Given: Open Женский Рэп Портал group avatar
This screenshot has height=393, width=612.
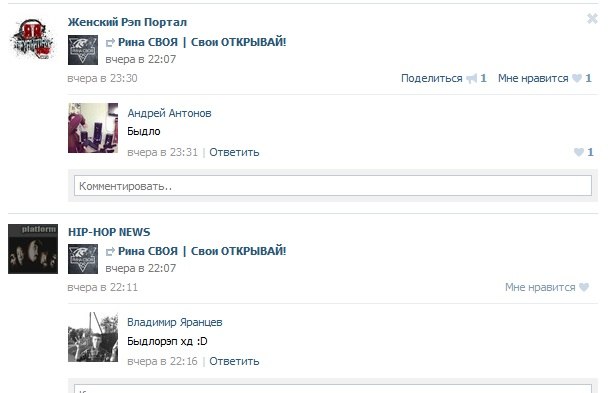Looking at the screenshot, I should (33, 39).
